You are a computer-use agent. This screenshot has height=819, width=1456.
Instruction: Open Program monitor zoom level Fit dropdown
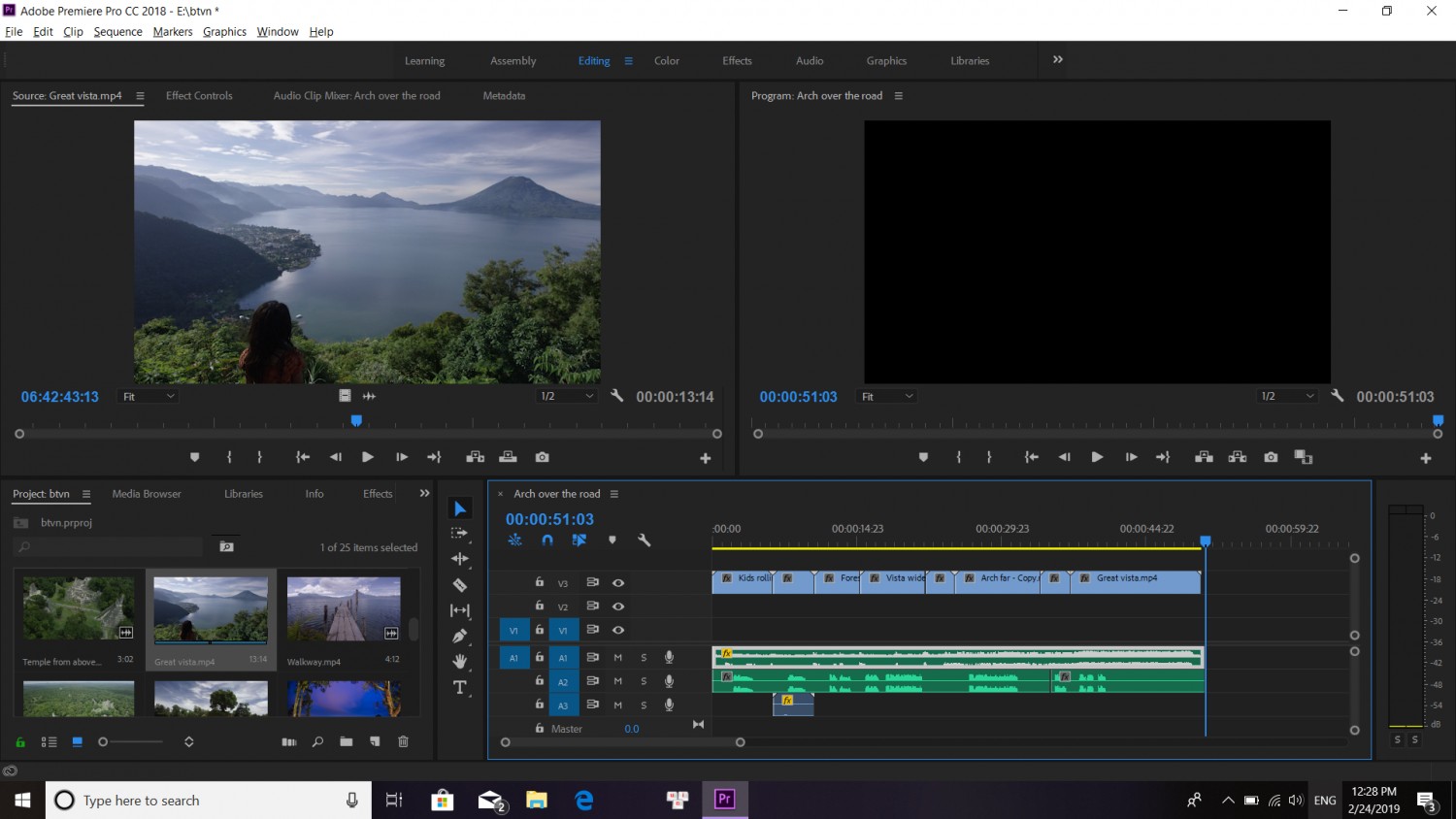tap(887, 396)
